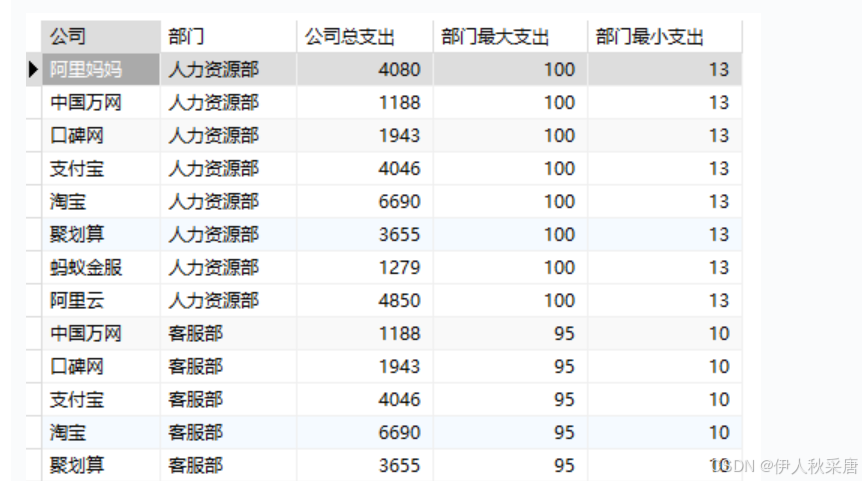Select 人力资源部 cell in 蚂蚁金服 row
This screenshot has height=481, width=862.
(228, 268)
